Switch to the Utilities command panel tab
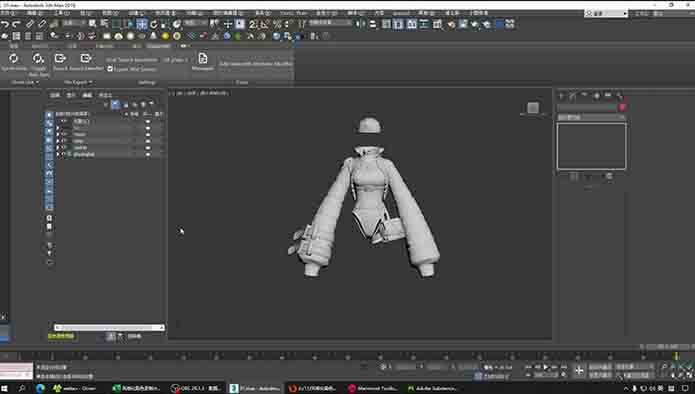 point(619,95)
